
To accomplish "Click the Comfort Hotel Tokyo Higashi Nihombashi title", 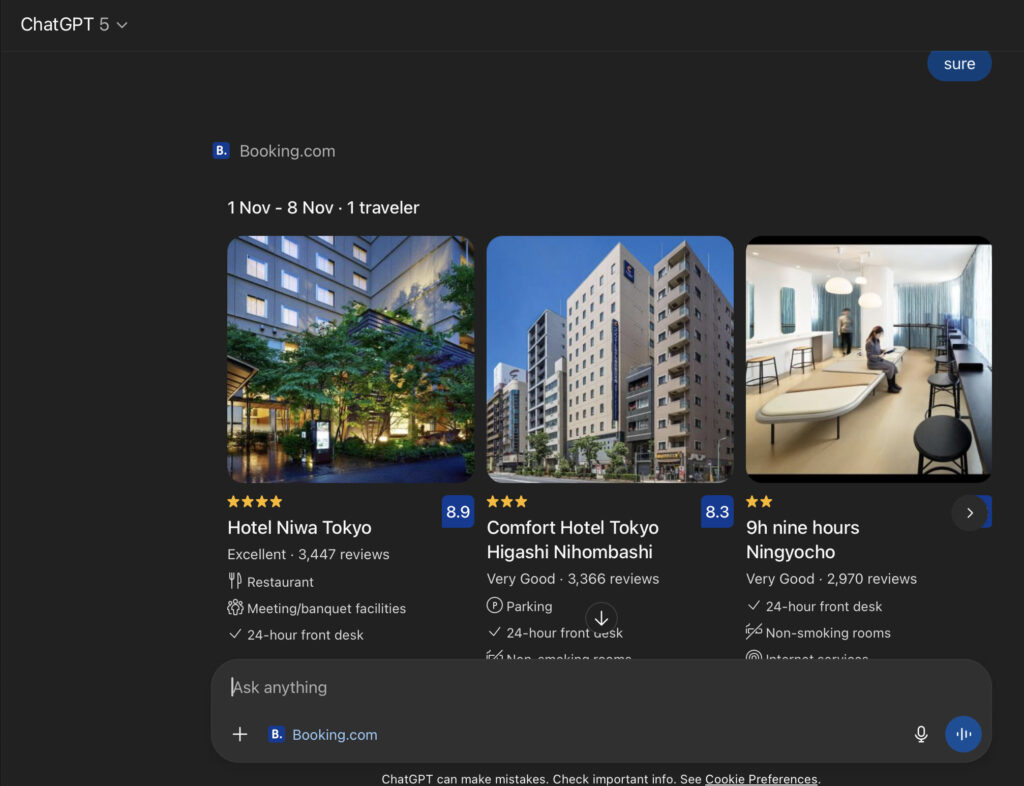I will point(572,540).
